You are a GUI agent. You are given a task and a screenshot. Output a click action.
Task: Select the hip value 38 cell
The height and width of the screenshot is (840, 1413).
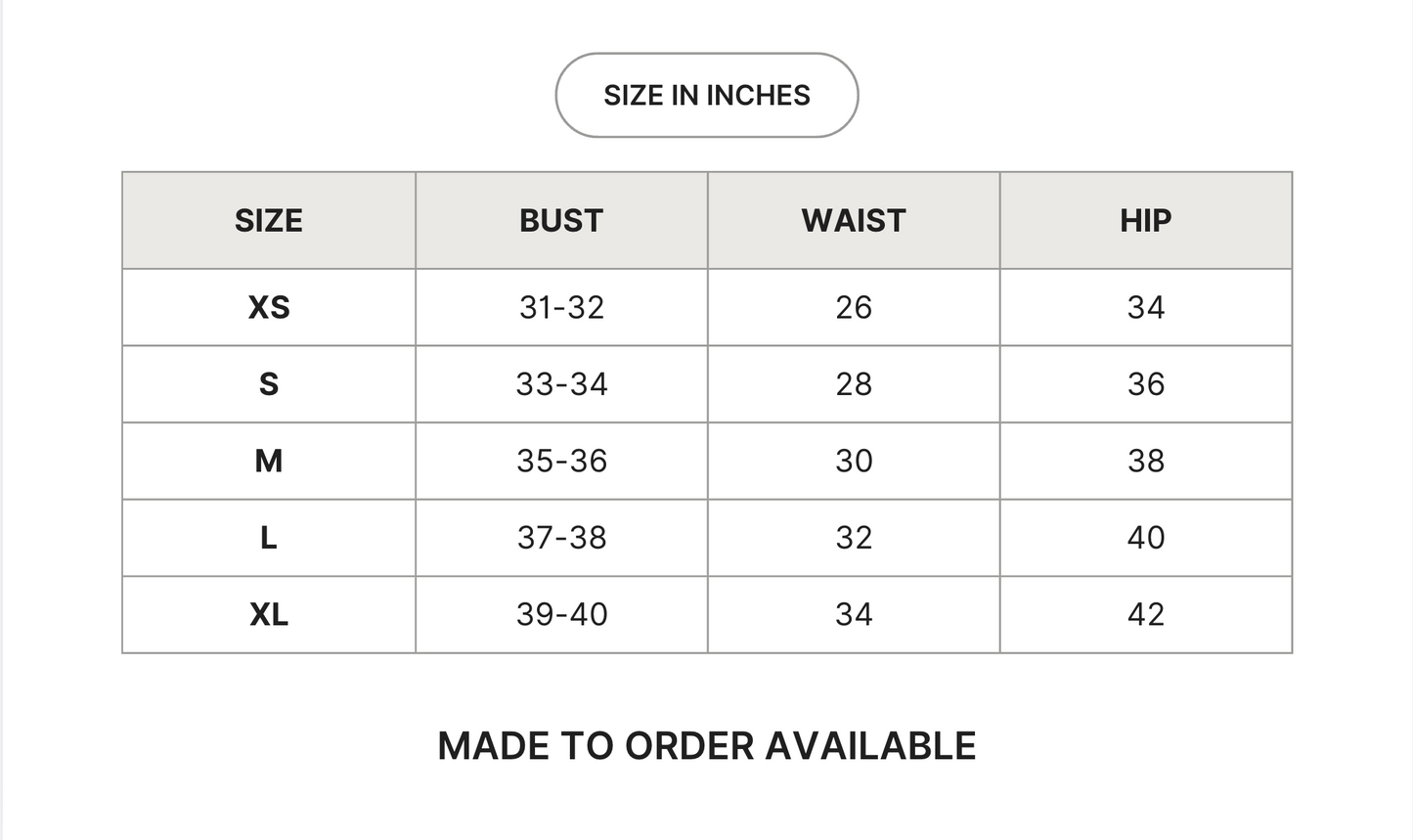tap(1145, 461)
